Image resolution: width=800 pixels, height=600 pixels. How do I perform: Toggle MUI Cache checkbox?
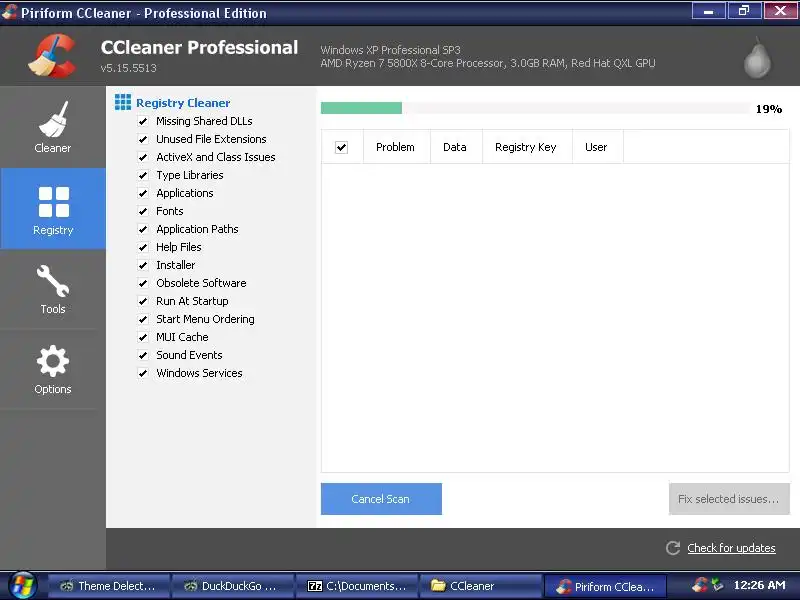[143, 337]
